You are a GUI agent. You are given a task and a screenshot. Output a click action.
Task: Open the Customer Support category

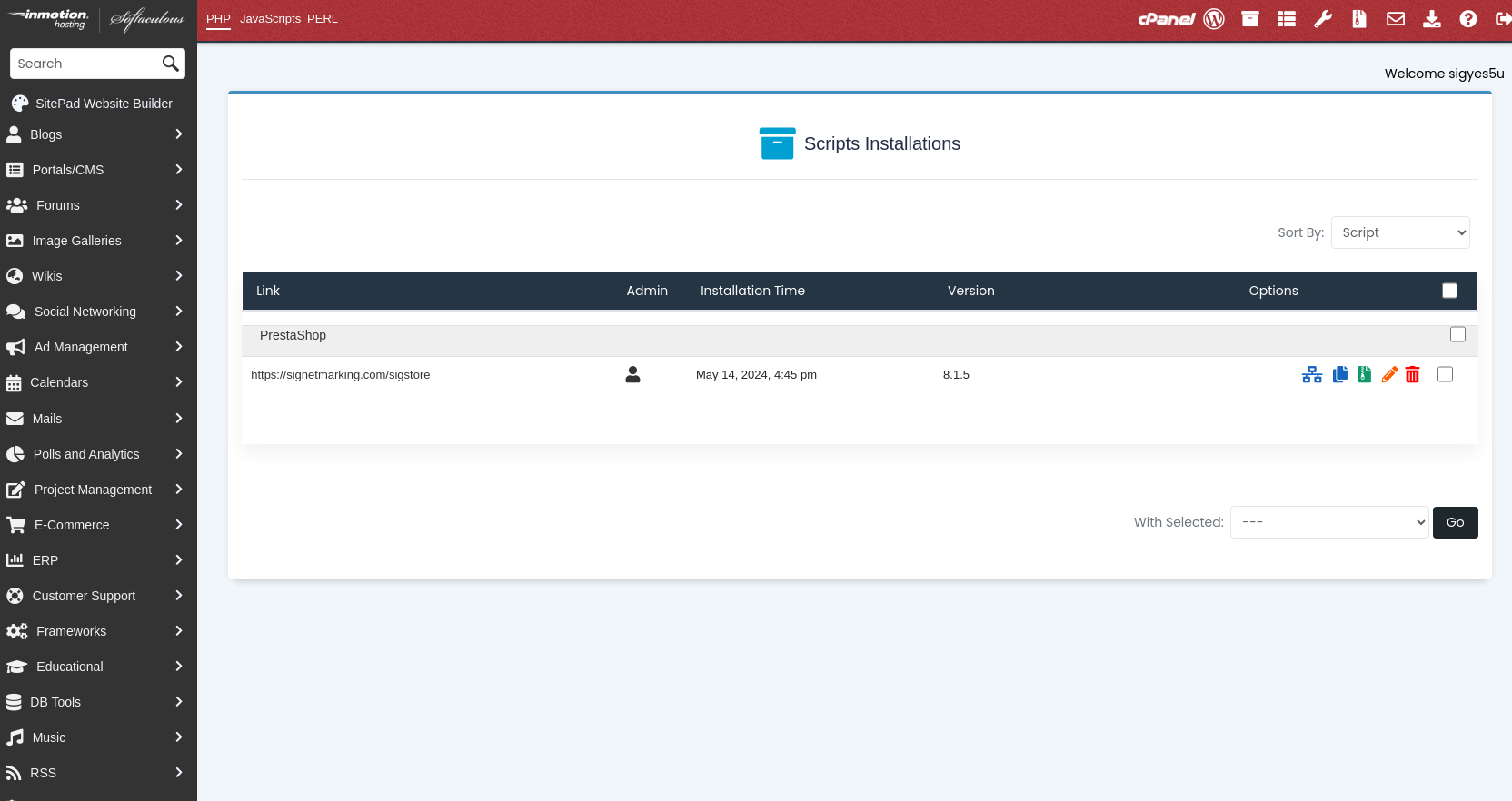[98, 596]
